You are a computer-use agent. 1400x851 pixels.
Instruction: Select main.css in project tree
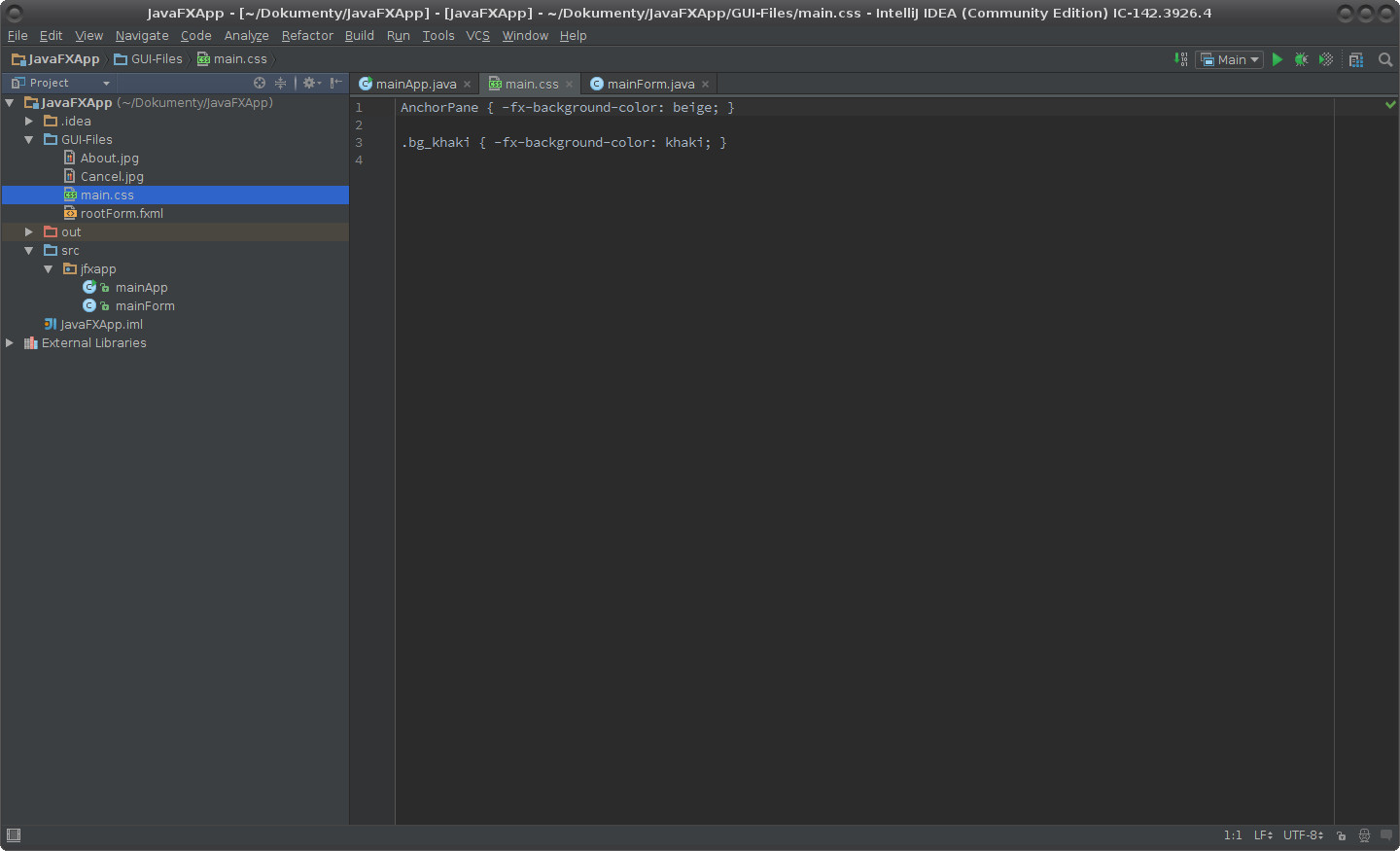coord(107,195)
